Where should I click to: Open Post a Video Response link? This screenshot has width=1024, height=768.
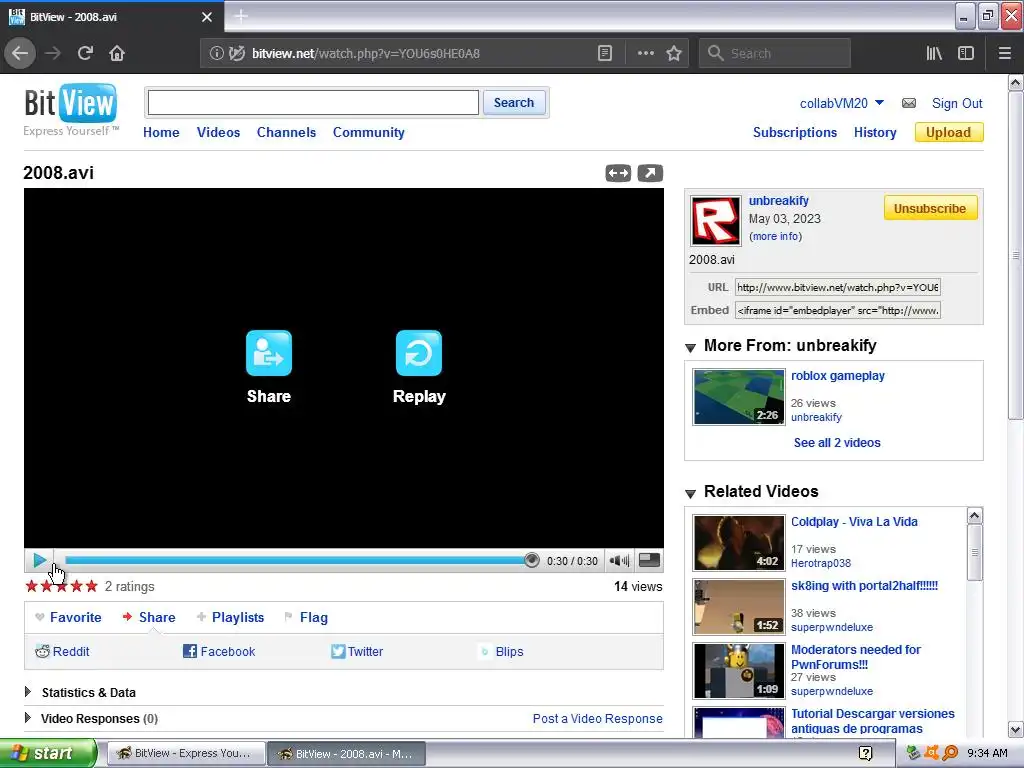598,718
